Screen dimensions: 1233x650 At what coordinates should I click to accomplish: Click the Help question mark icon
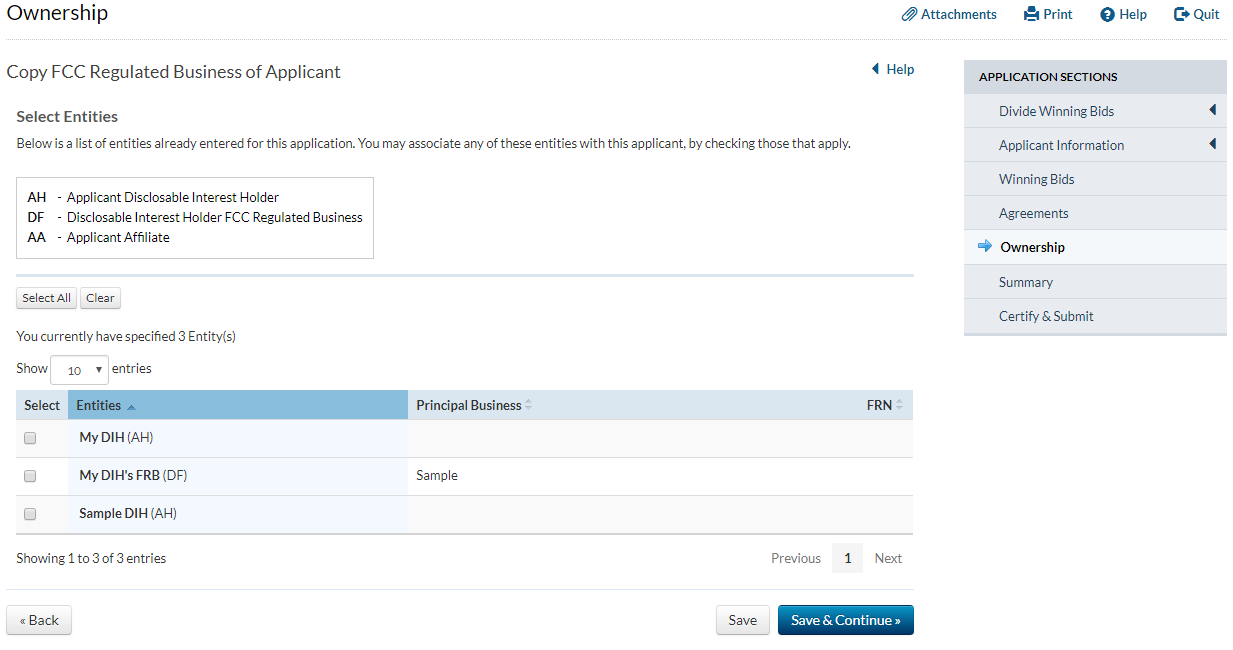coord(1107,15)
